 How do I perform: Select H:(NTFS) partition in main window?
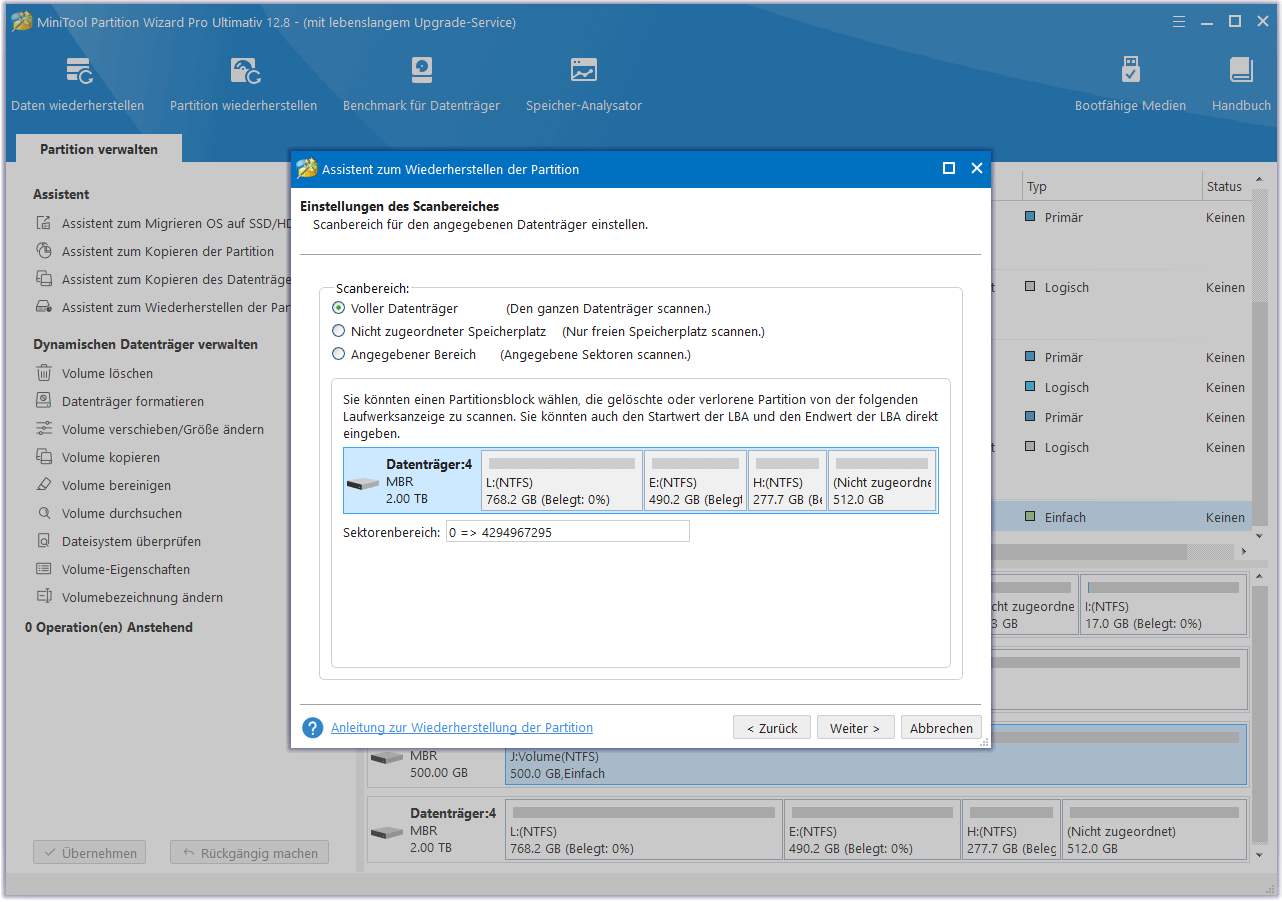click(x=1010, y=830)
